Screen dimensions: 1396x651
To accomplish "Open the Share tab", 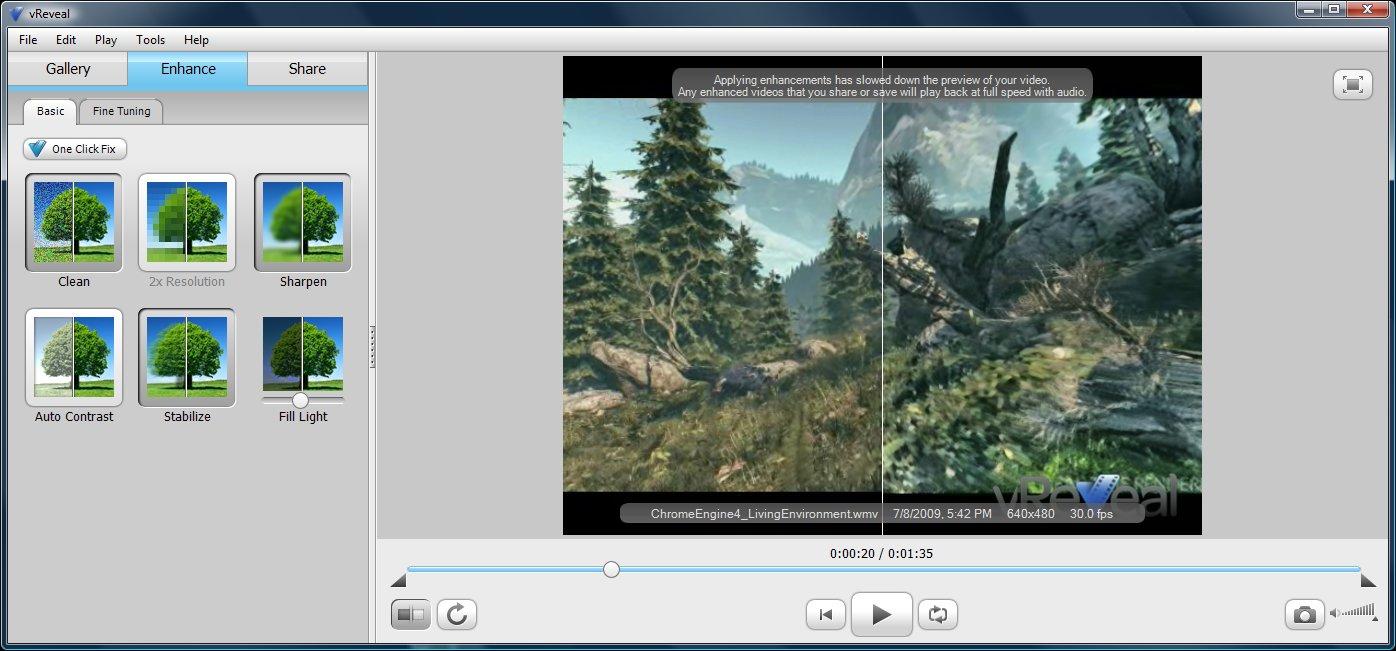I will pyautogui.click(x=307, y=69).
